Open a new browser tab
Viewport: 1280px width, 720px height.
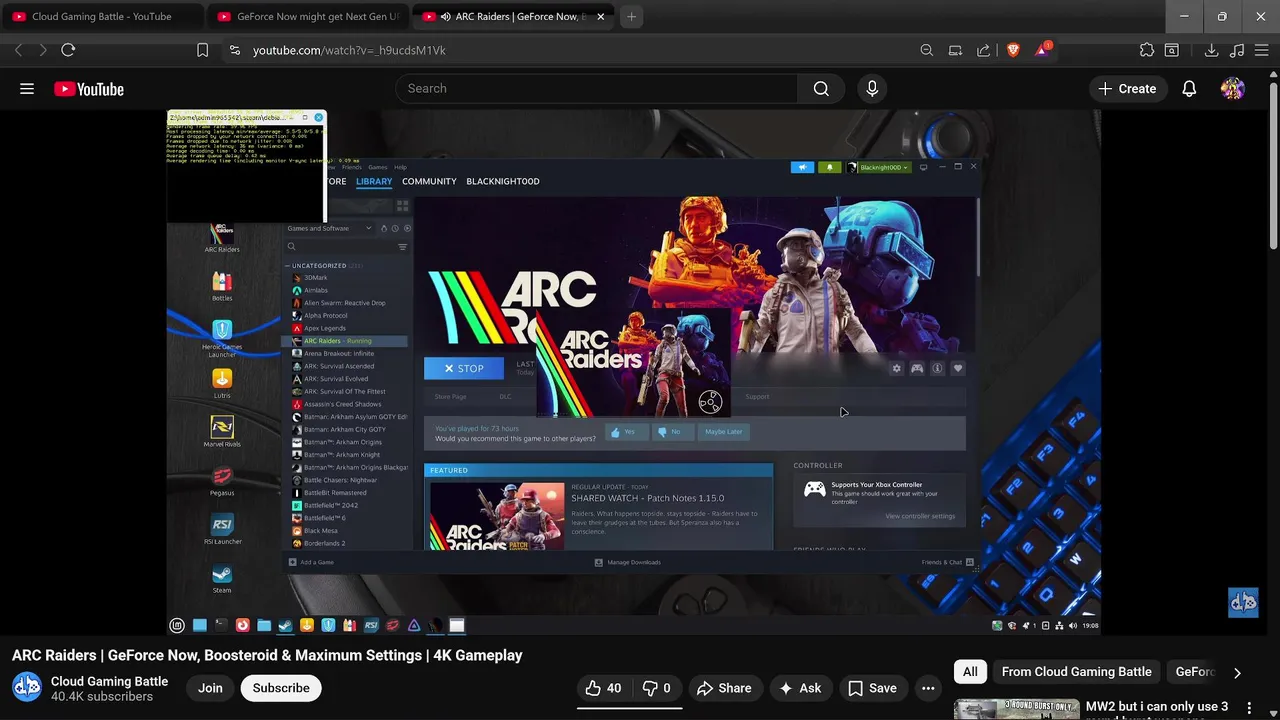631,16
